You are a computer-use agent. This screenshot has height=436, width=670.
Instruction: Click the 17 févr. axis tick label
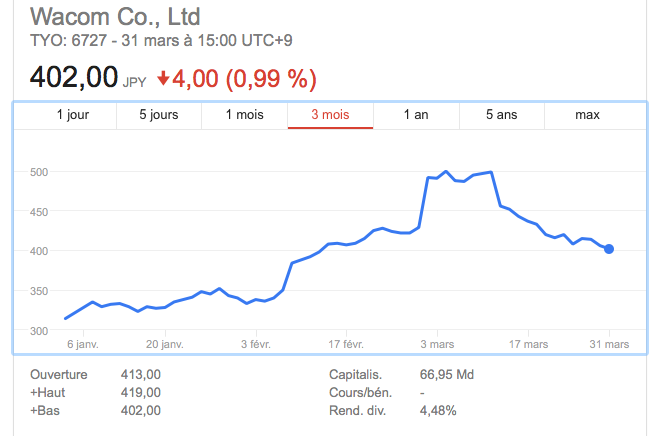(346, 344)
